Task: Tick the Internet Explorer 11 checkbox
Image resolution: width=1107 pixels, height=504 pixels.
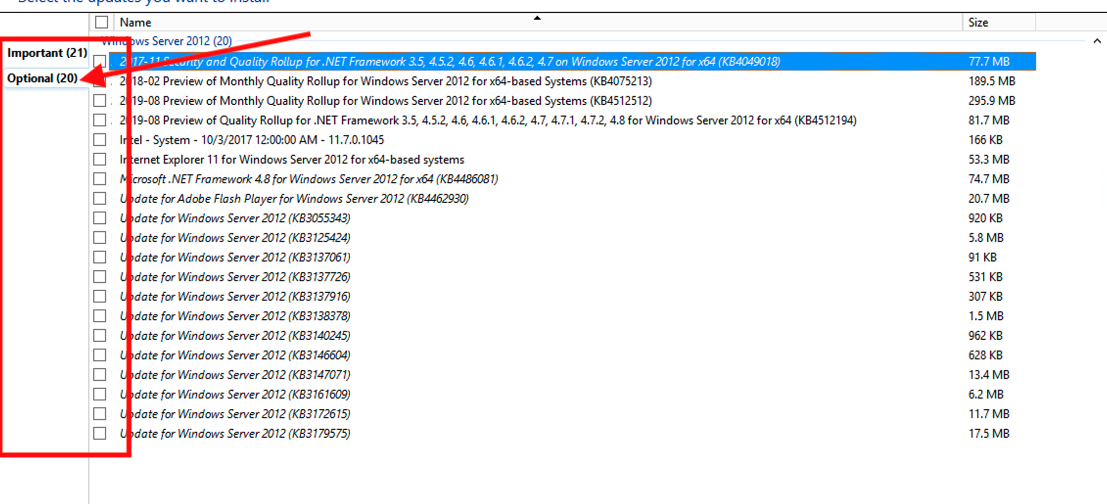Action: tap(100, 160)
